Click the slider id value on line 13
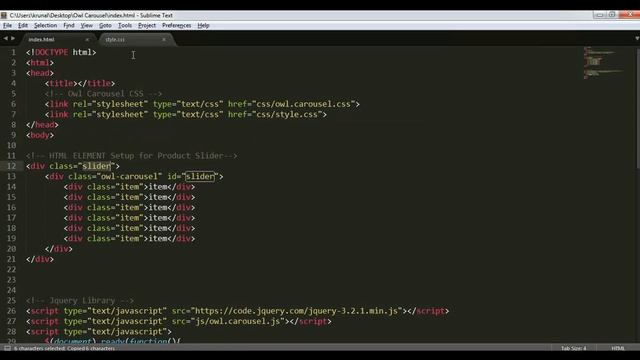The image size is (640, 360). [200, 177]
